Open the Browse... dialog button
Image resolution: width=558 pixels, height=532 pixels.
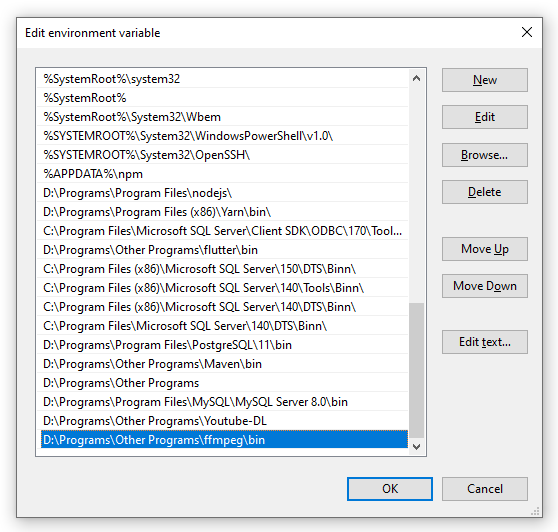(x=485, y=155)
